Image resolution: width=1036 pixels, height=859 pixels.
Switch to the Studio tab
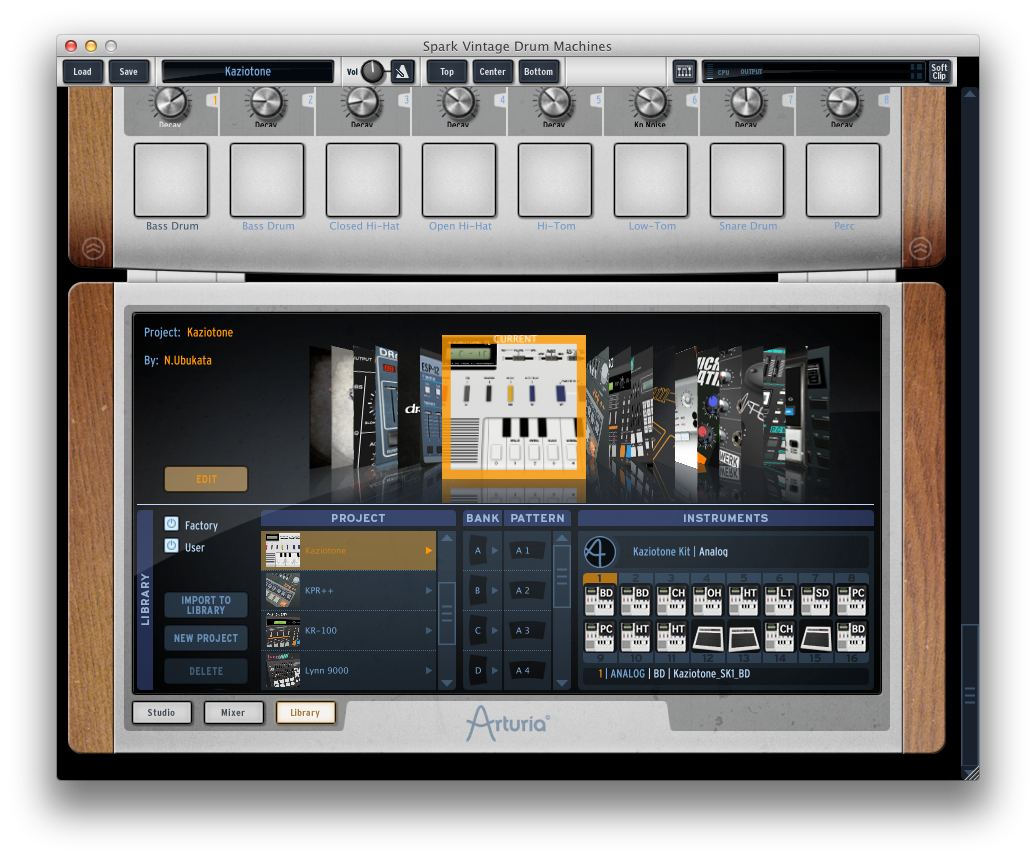pos(161,712)
